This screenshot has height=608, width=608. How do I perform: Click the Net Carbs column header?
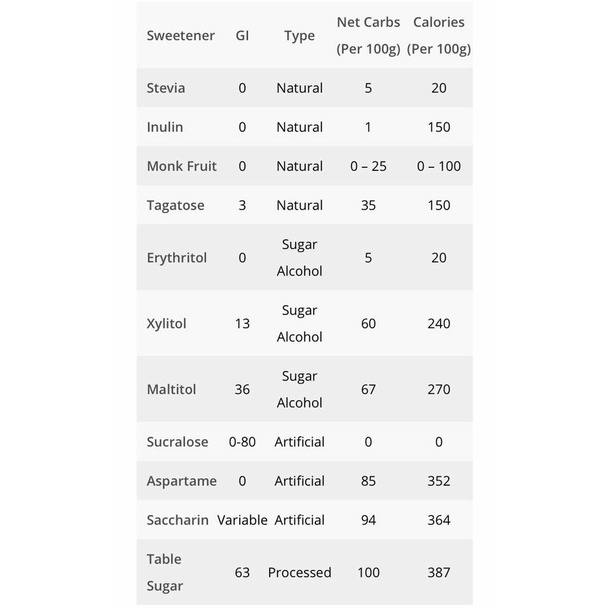(x=368, y=36)
